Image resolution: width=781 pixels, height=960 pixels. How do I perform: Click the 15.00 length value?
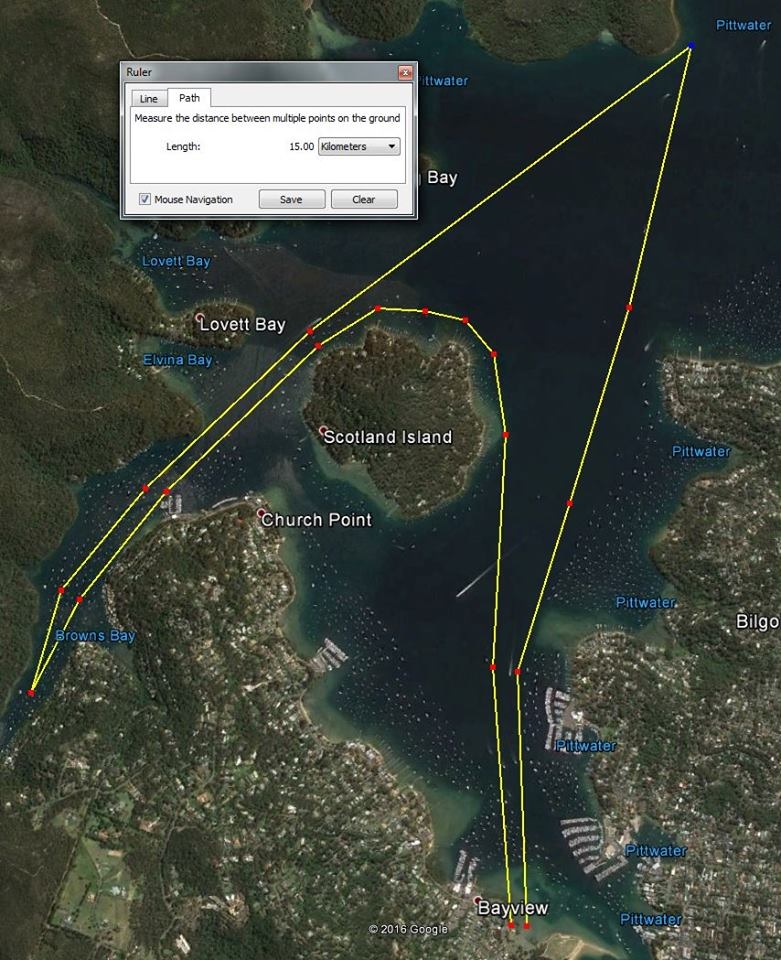coord(301,146)
